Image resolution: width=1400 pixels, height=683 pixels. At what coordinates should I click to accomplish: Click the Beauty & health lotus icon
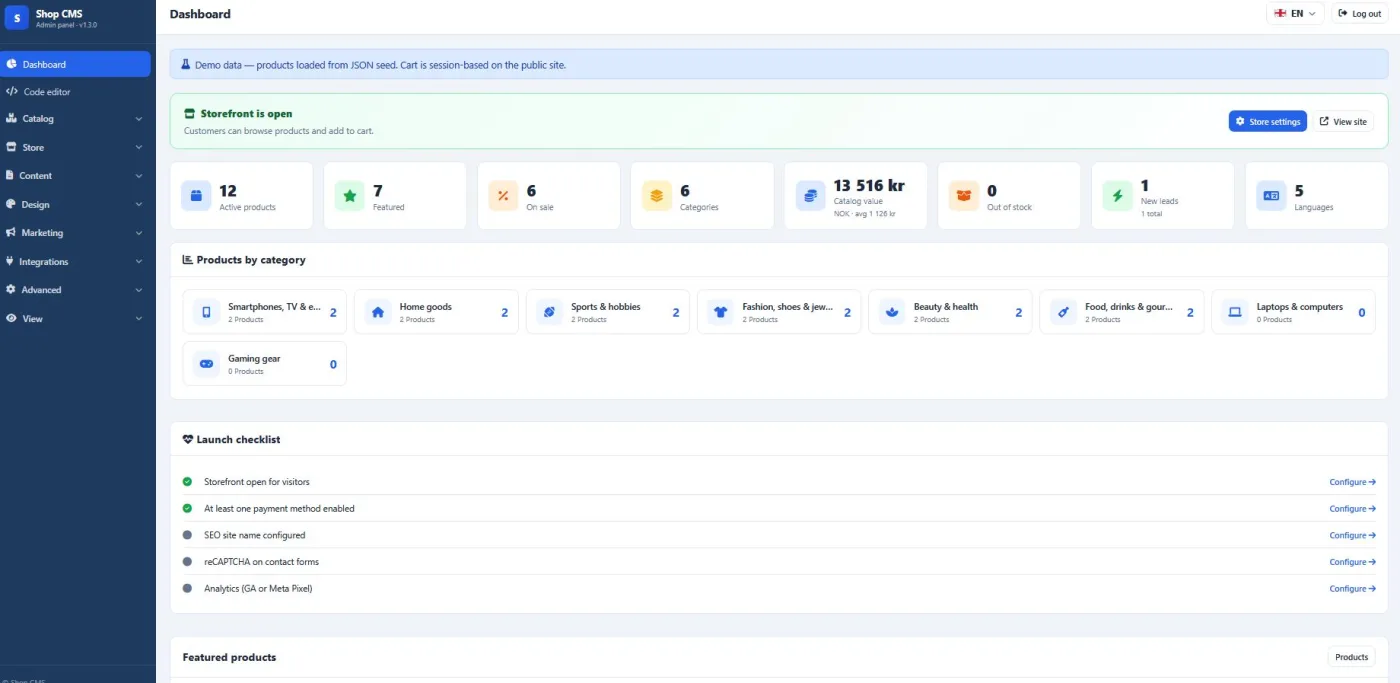pos(892,312)
